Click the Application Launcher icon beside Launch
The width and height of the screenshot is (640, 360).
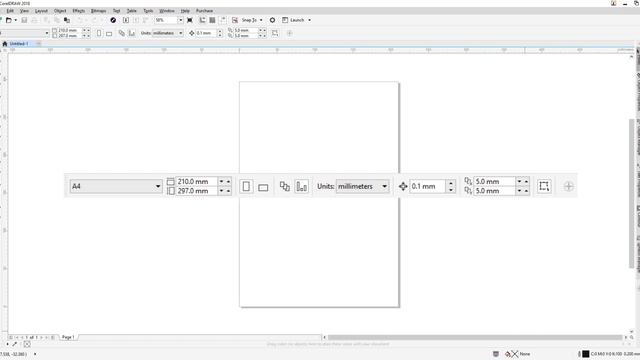285,20
